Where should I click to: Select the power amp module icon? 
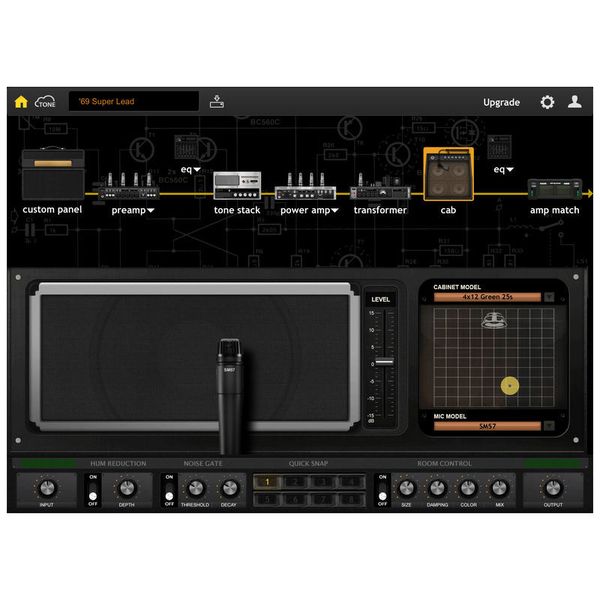pyautogui.click(x=305, y=186)
